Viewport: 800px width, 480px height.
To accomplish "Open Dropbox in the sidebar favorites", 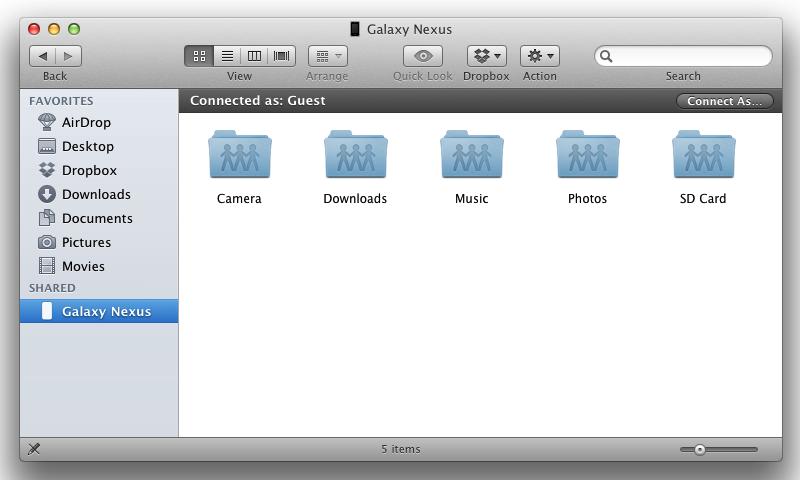I will pos(99,170).
